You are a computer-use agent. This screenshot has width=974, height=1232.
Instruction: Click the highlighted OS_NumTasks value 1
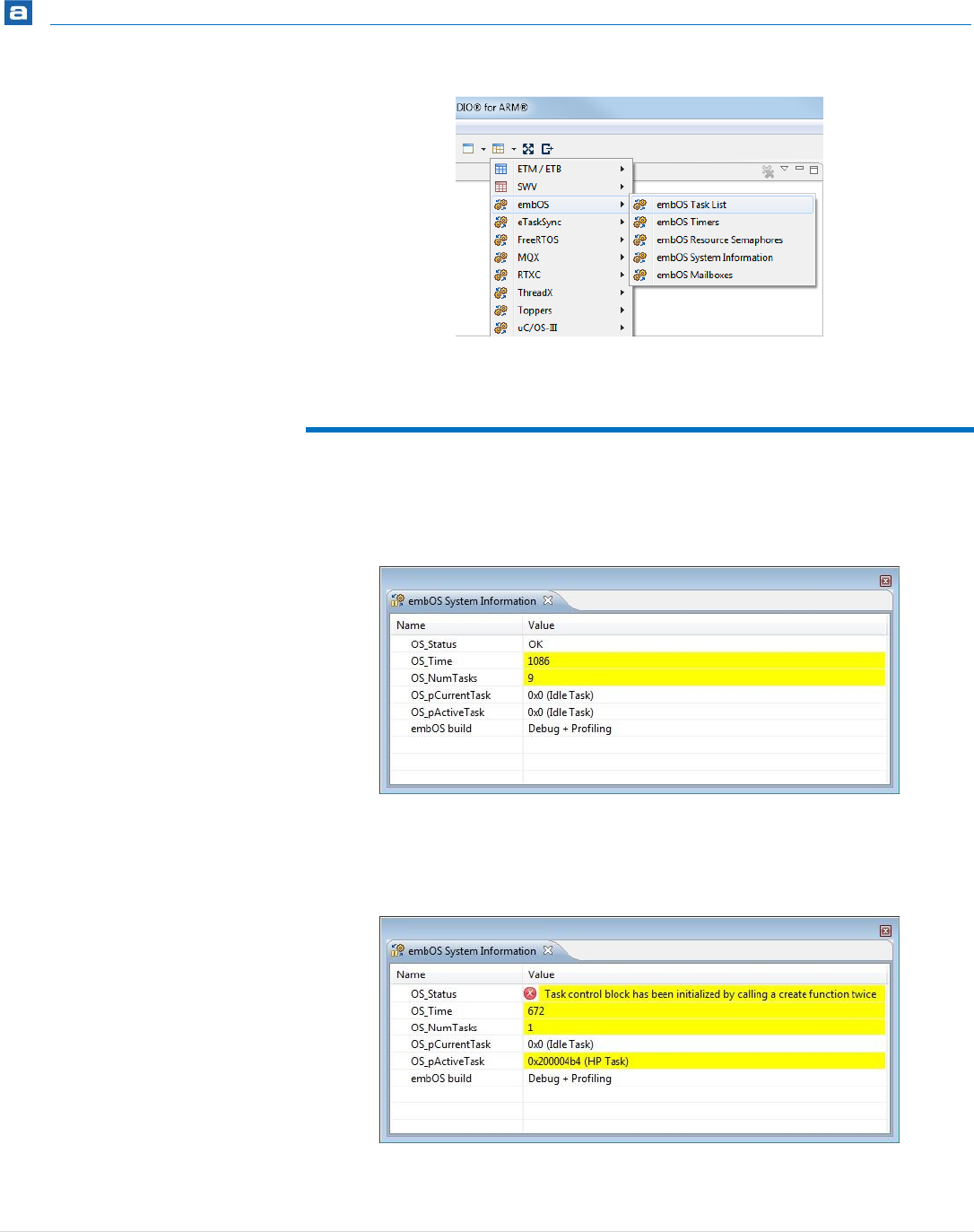point(705,1027)
